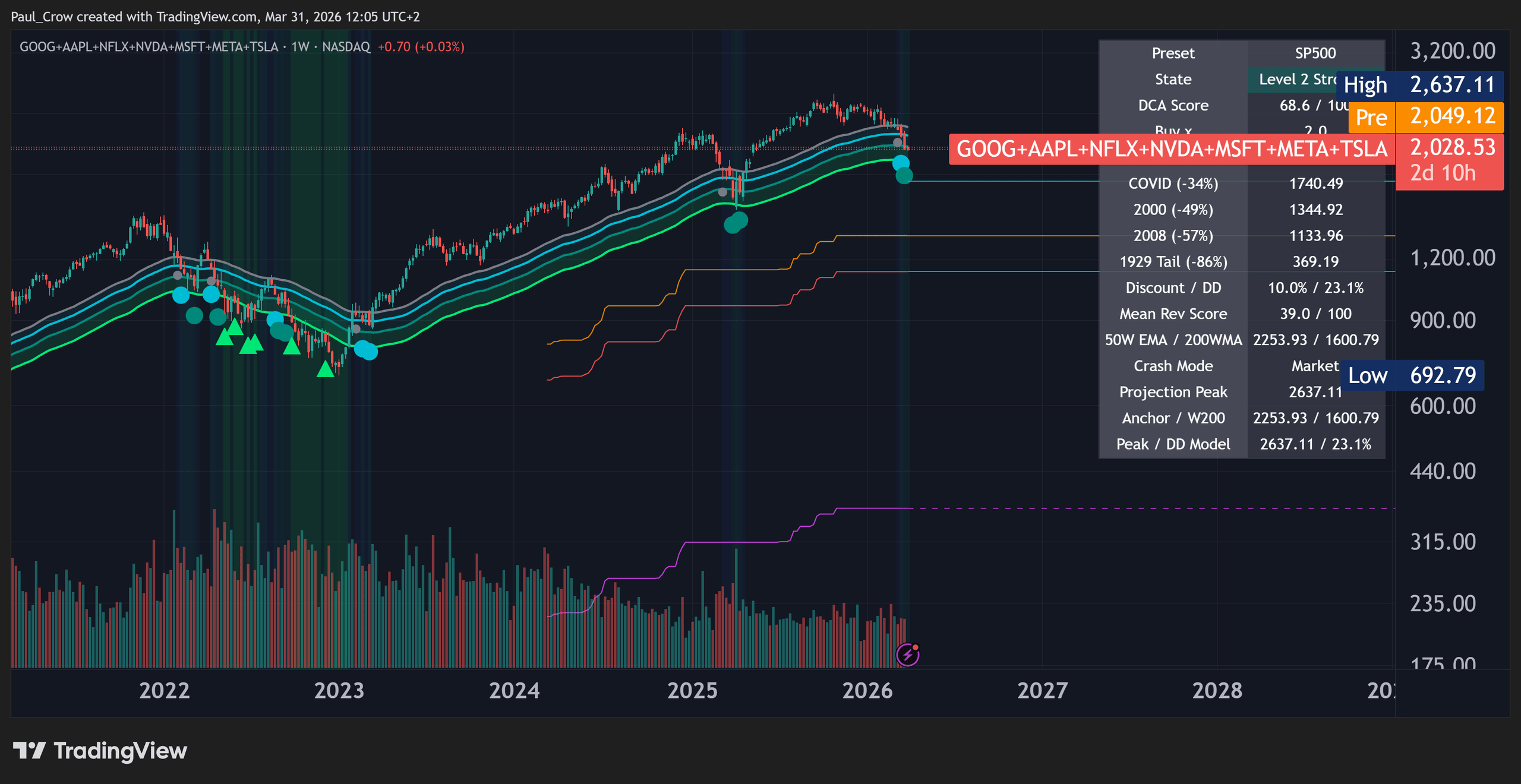This screenshot has width=1521, height=784.
Task: Click the current price 2,028.53 label
Action: (1453, 147)
